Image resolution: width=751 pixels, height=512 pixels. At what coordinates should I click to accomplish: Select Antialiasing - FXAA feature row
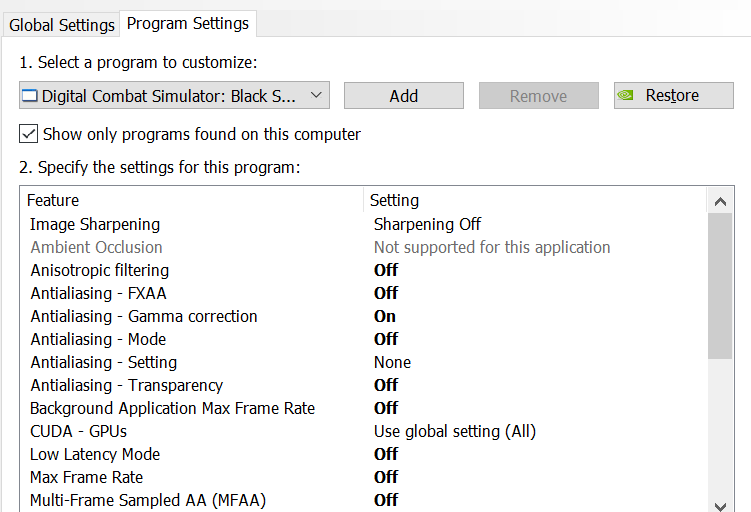pos(363,293)
